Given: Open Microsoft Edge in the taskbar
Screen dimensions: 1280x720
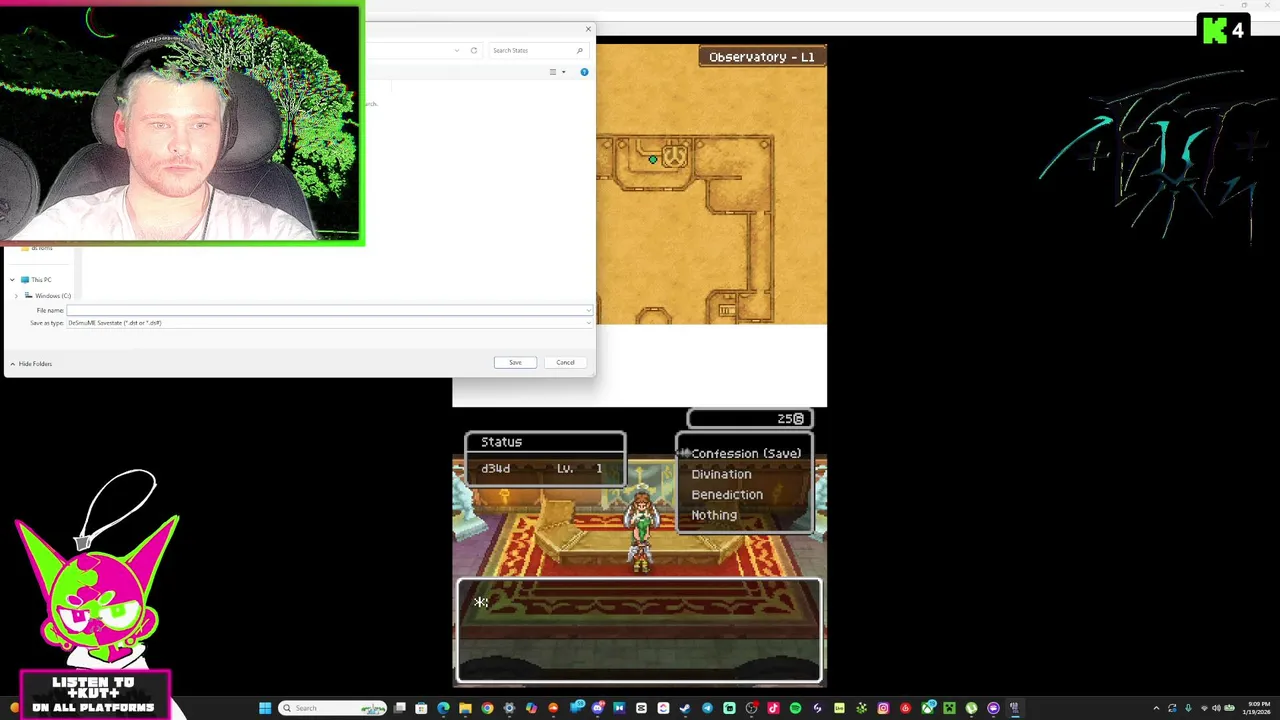Looking at the screenshot, I should 443,708.
